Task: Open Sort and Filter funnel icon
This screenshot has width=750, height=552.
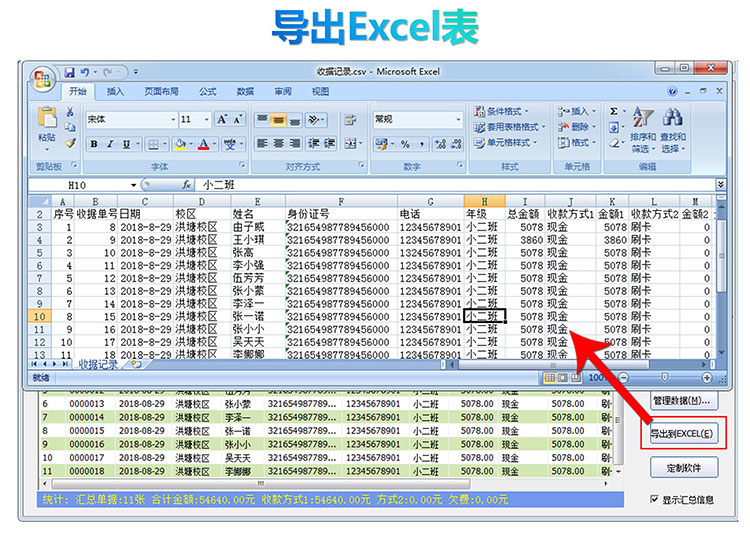Action: (643, 117)
